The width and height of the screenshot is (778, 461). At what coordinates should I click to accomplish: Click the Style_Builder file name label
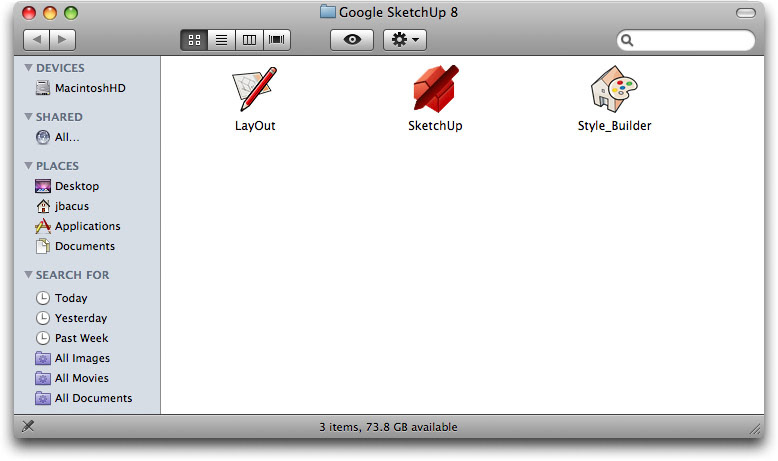[614, 126]
